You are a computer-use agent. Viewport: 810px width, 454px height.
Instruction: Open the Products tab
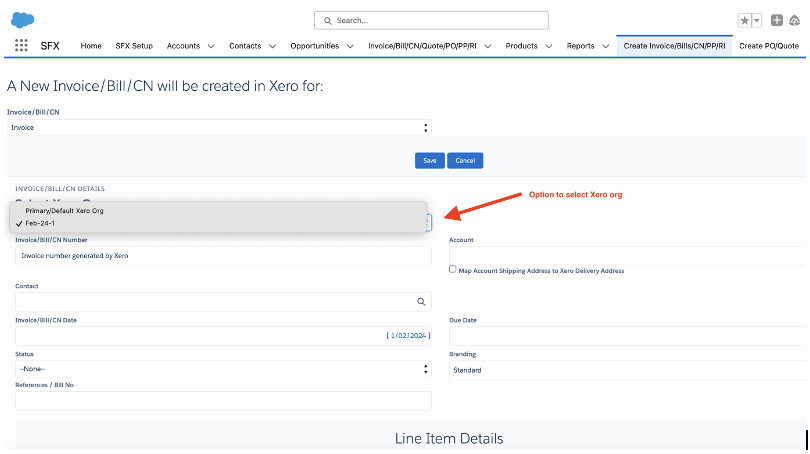coord(521,46)
